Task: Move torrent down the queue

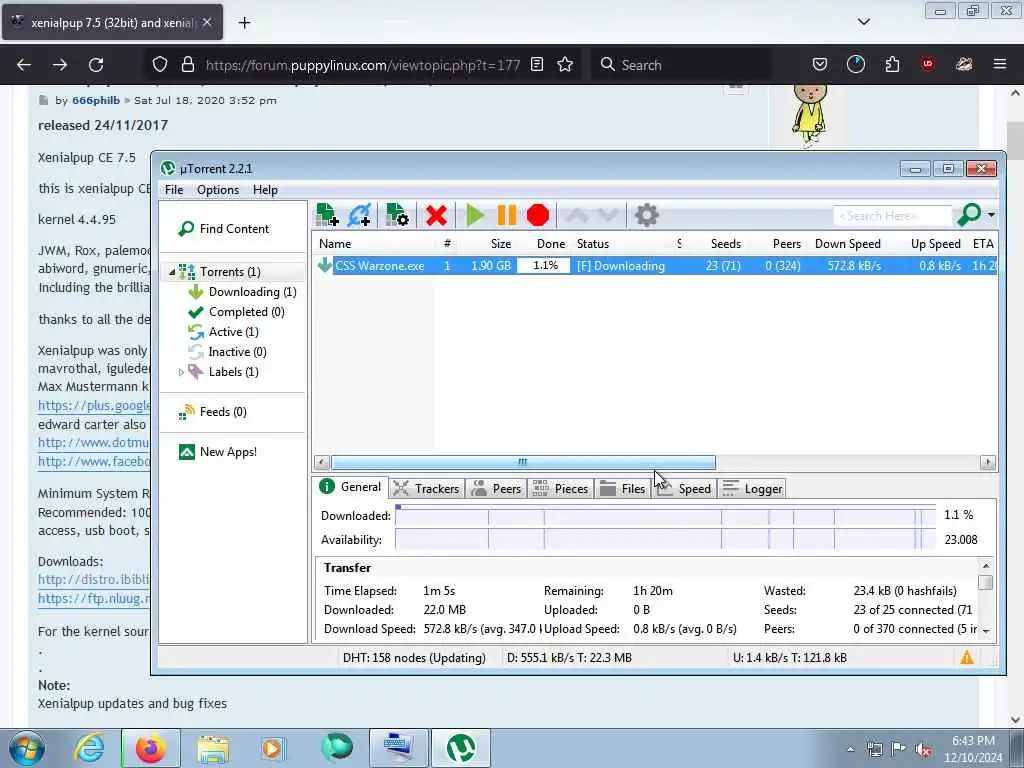Action: (x=608, y=215)
